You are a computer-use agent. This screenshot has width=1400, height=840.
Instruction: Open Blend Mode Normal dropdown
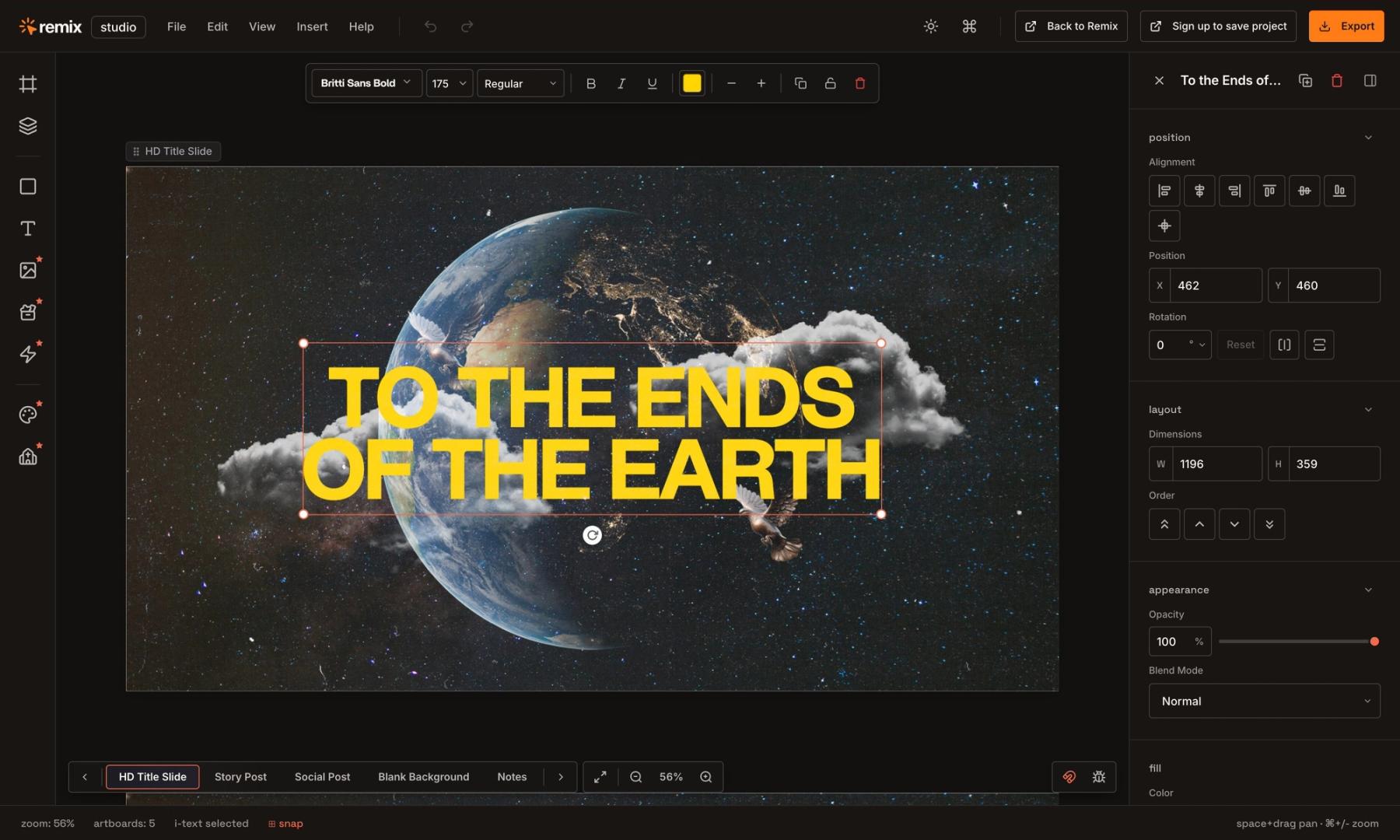click(x=1264, y=701)
